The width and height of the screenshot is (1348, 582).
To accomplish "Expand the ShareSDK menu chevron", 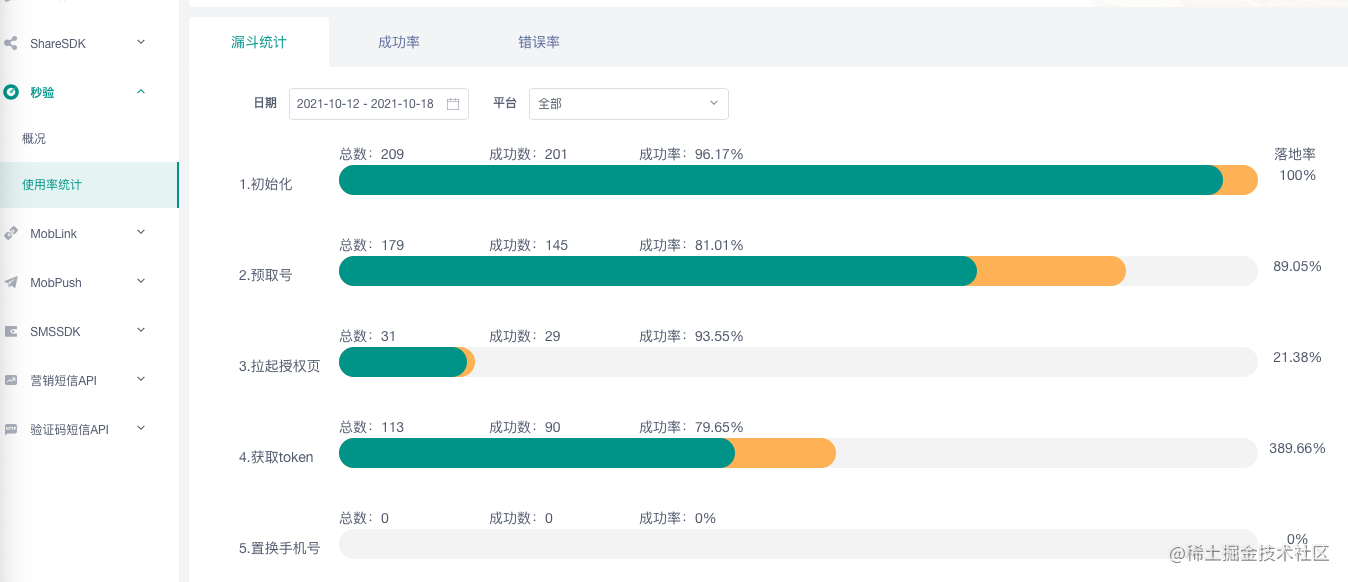I will [141, 42].
